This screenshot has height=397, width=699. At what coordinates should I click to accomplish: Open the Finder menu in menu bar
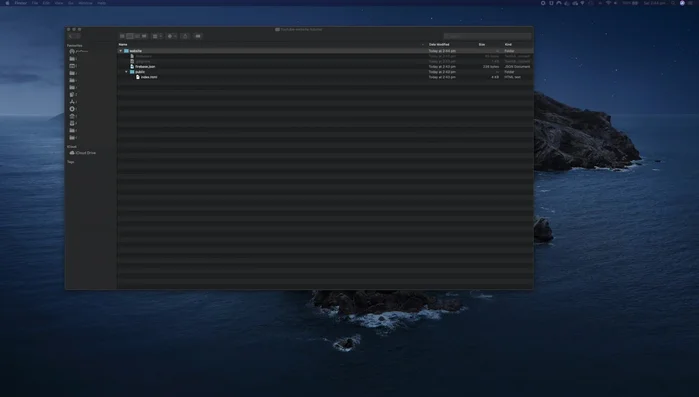(x=21, y=3)
